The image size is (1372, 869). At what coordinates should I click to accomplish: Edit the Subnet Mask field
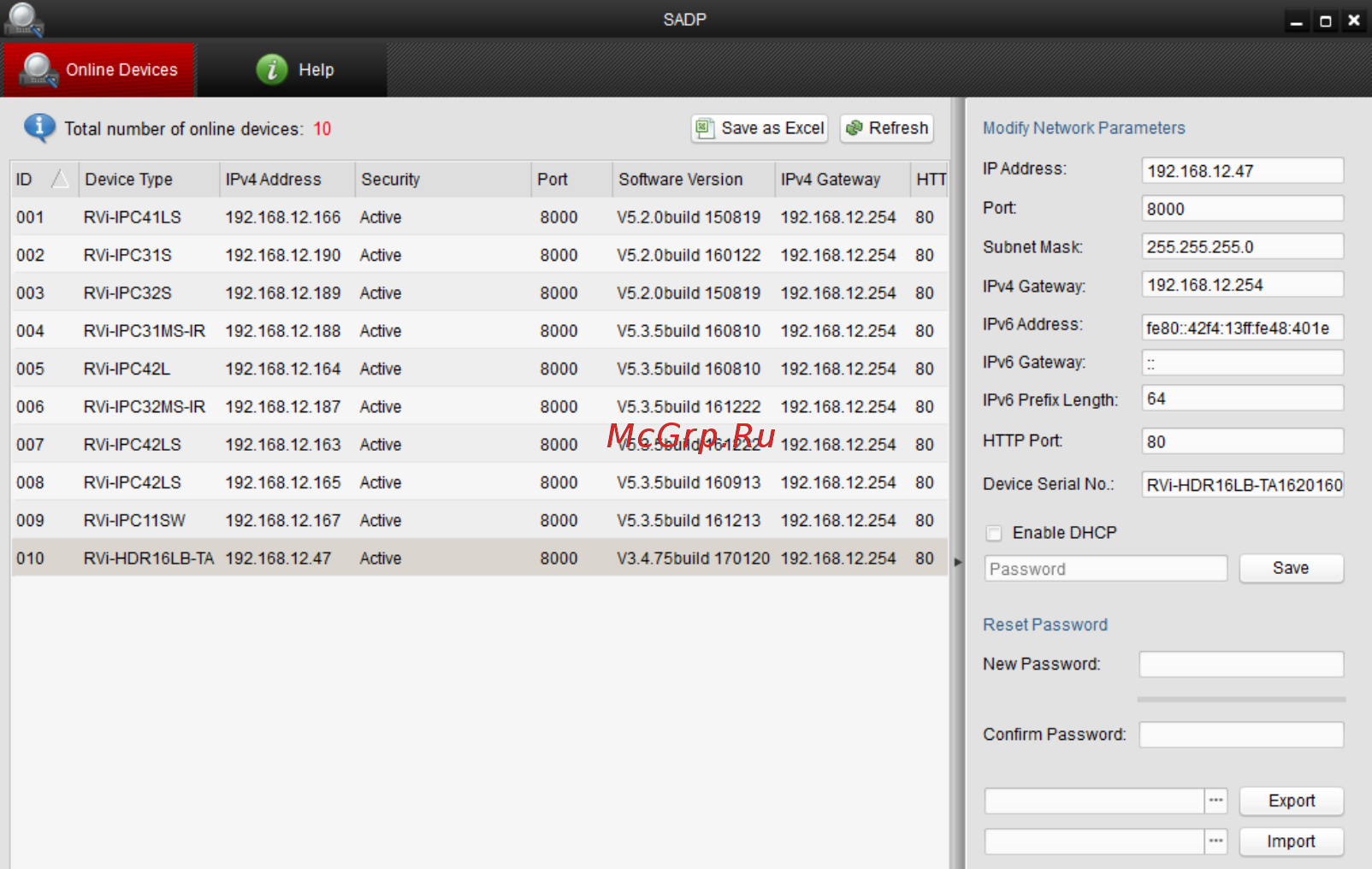(1242, 246)
